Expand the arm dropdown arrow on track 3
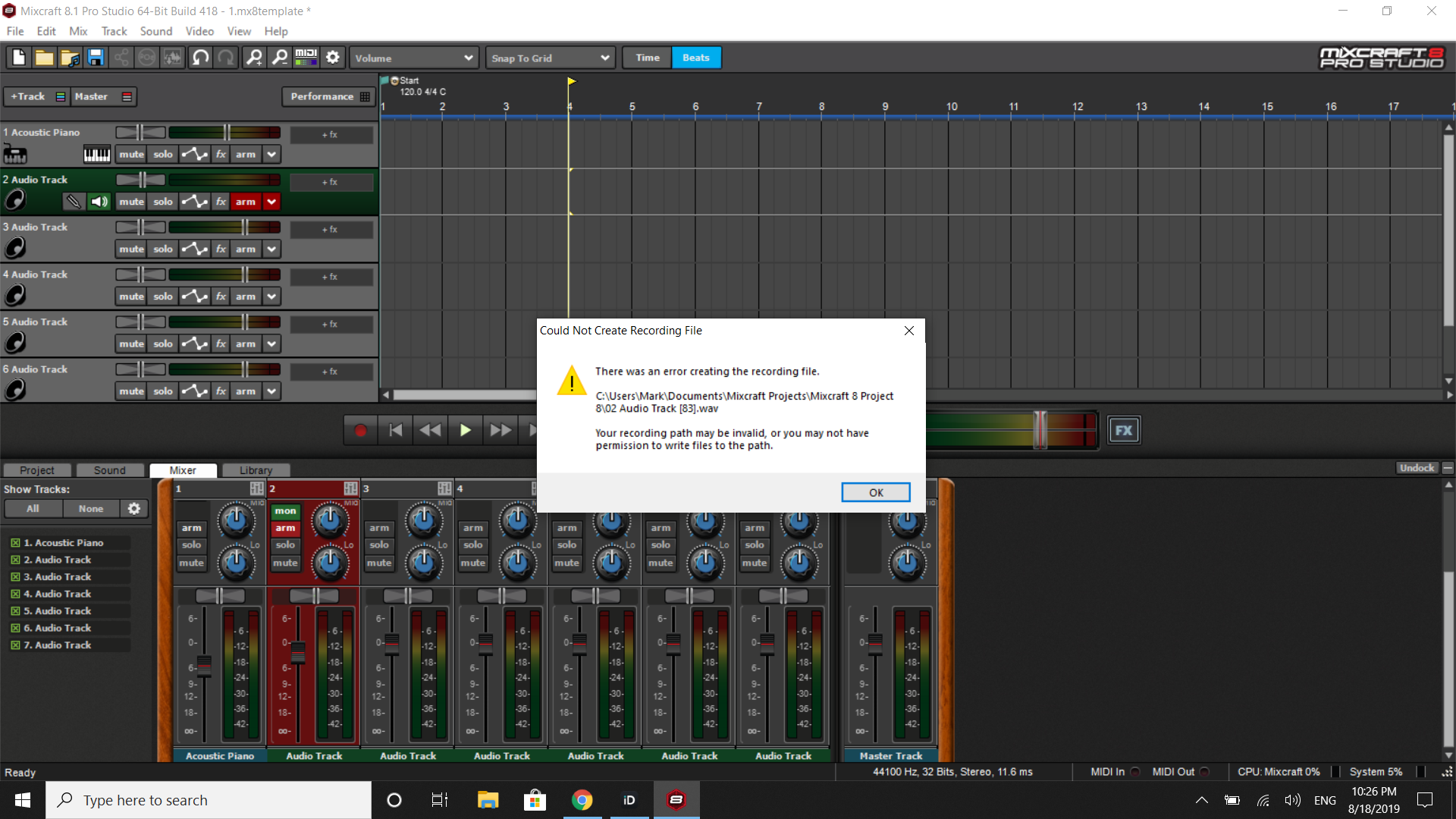 pyautogui.click(x=271, y=249)
